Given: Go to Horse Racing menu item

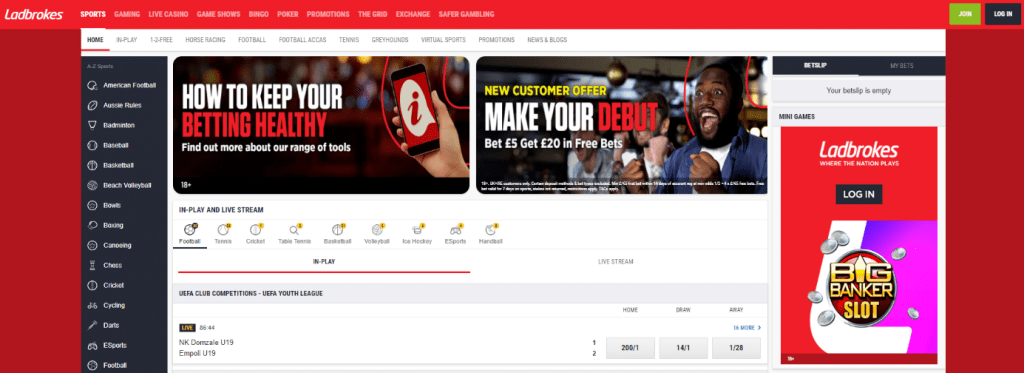Looking at the screenshot, I should (205, 40).
